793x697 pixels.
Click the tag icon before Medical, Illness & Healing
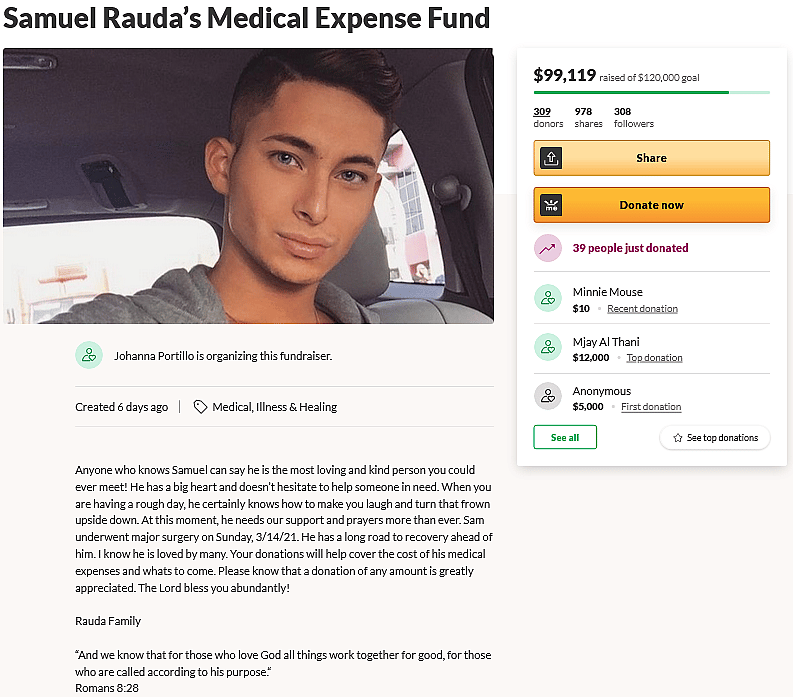200,407
